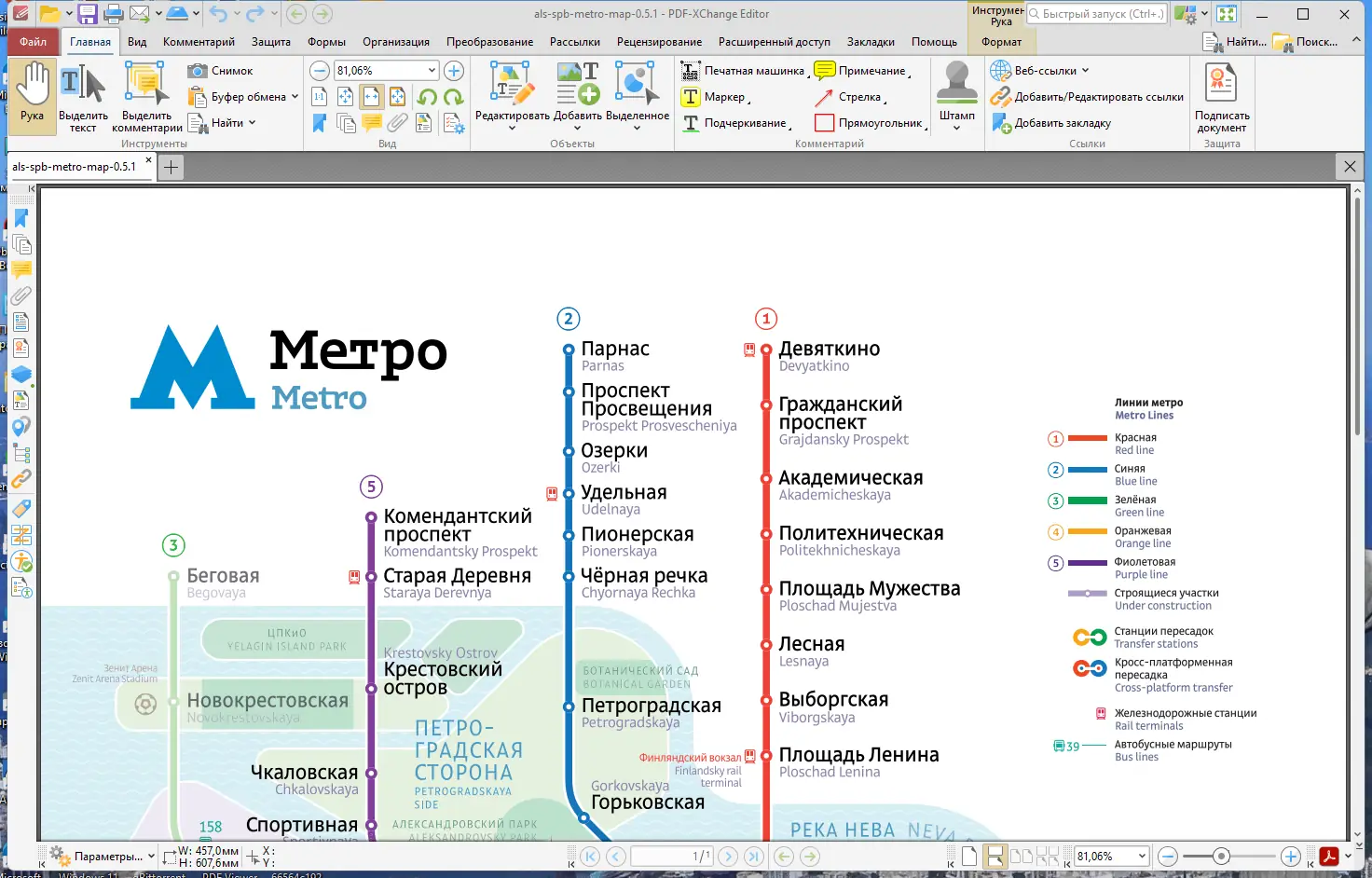Switch to the Комментарий ribbon tab
This screenshot has width=1372, height=878.
pyautogui.click(x=199, y=42)
